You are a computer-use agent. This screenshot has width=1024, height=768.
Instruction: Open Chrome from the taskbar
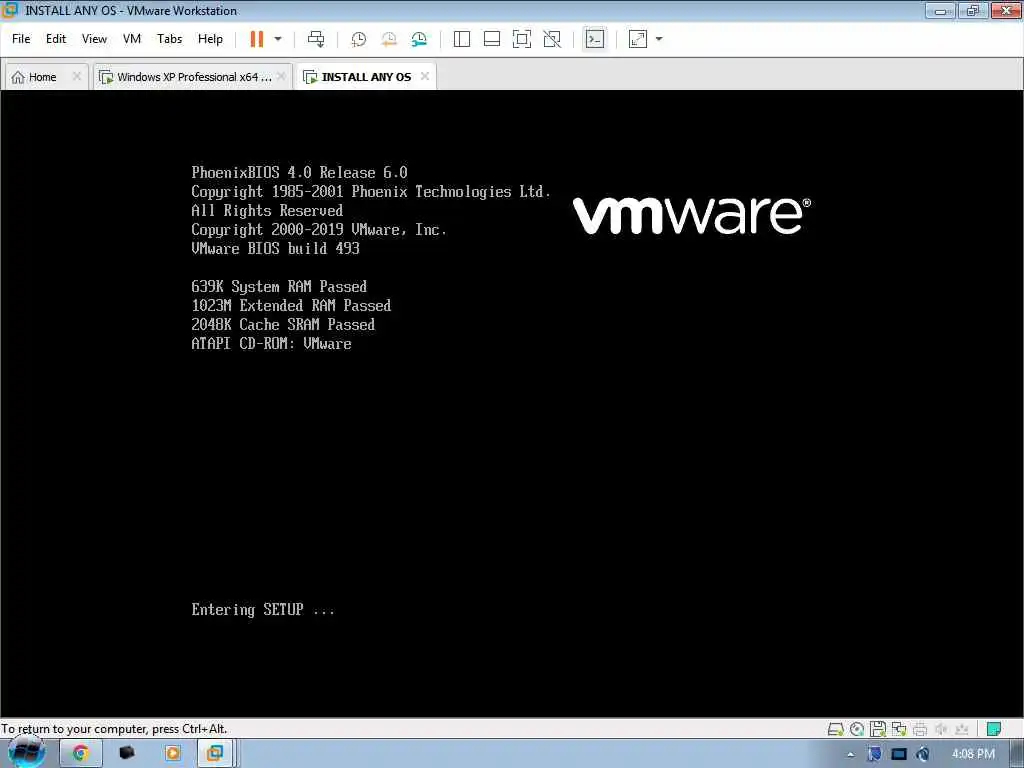pos(81,754)
